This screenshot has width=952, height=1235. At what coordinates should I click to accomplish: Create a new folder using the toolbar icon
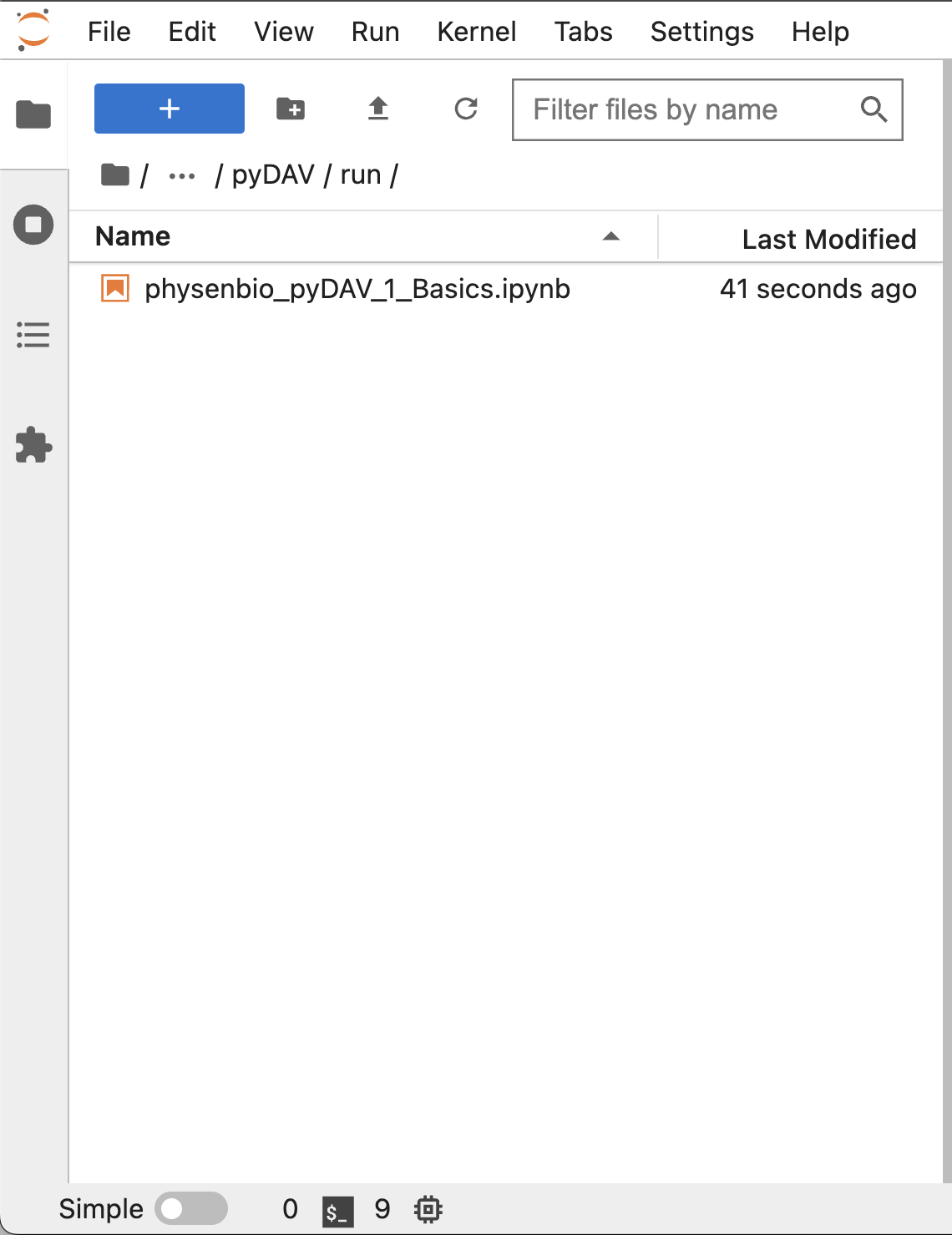click(x=290, y=109)
